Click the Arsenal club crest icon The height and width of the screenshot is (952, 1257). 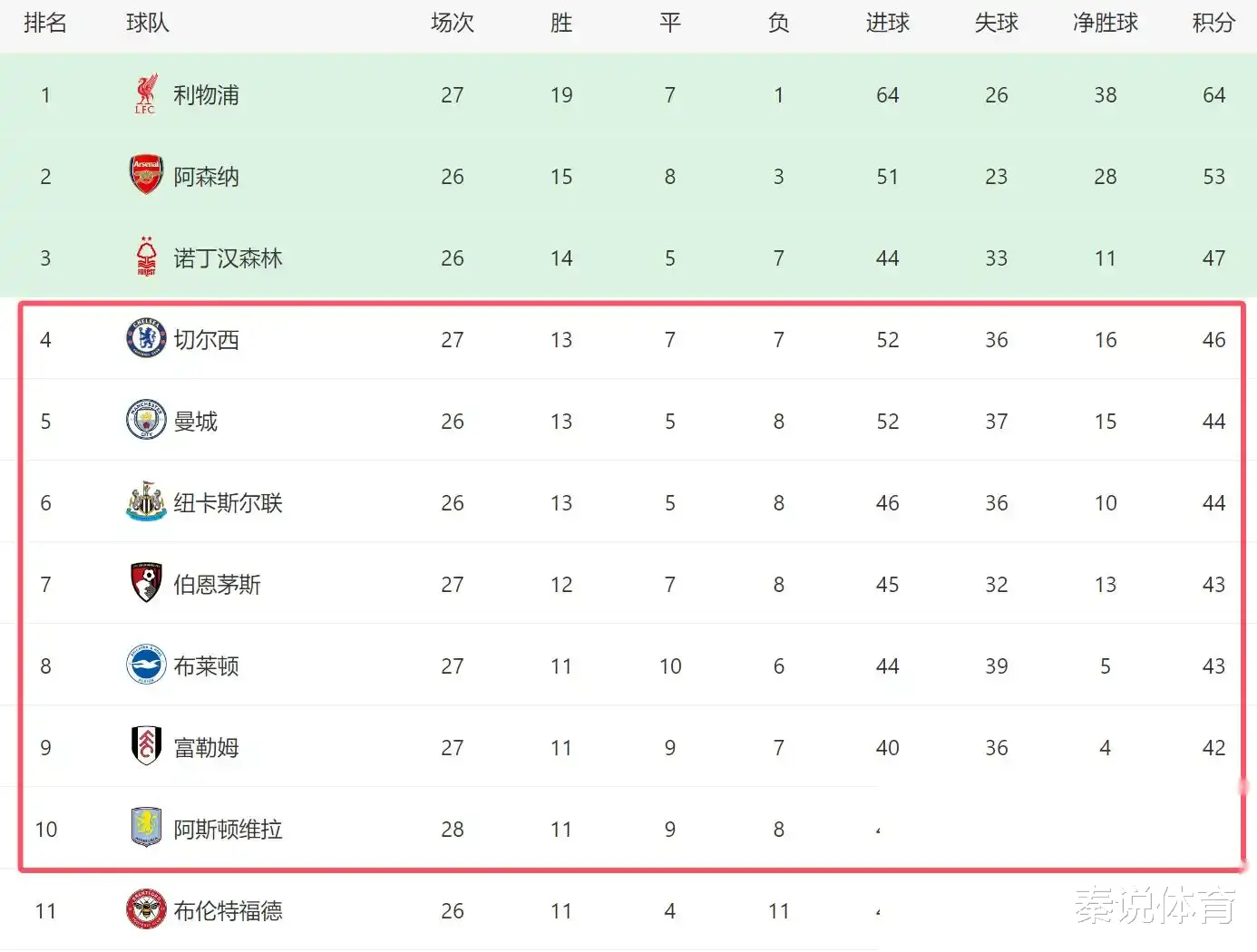[x=146, y=175]
